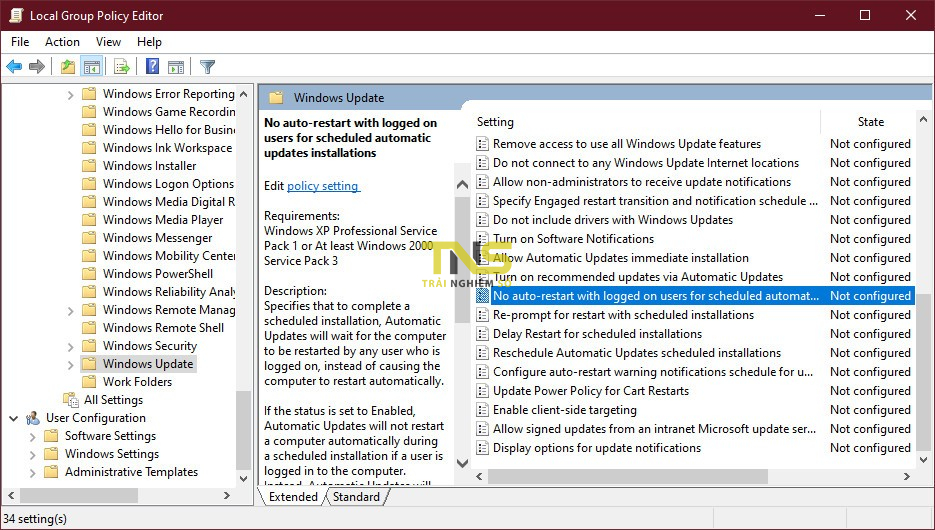Switch to the Extended tab
This screenshot has height=530, width=935.
coord(293,497)
